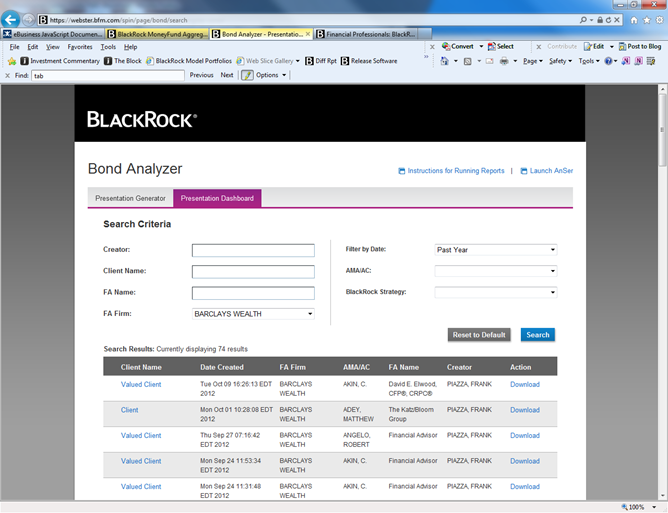668x513 pixels.
Task: Click the Refresh page icon
Action: point(608,20)
